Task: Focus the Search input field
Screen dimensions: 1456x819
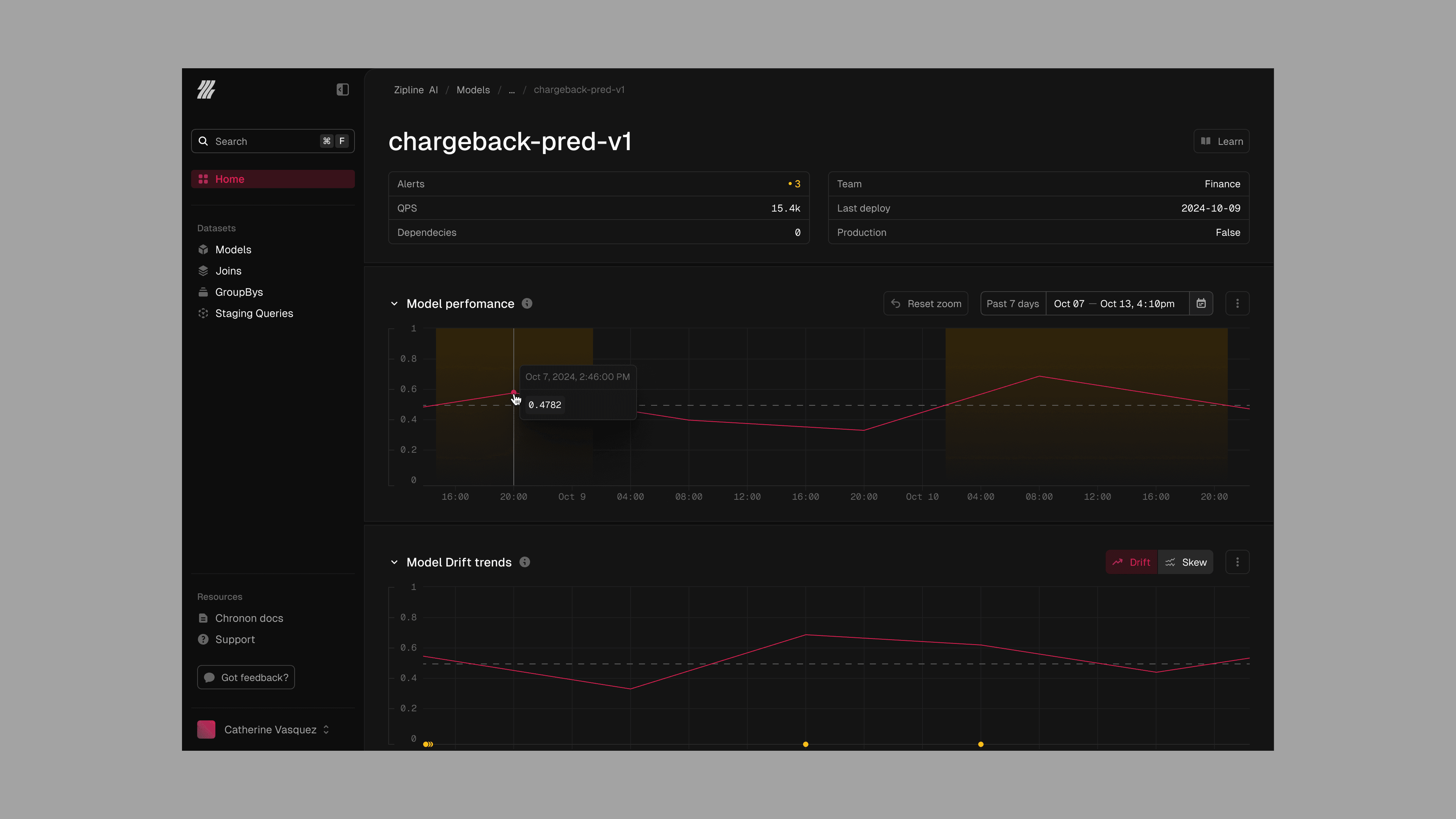Action: coord(273,141)
